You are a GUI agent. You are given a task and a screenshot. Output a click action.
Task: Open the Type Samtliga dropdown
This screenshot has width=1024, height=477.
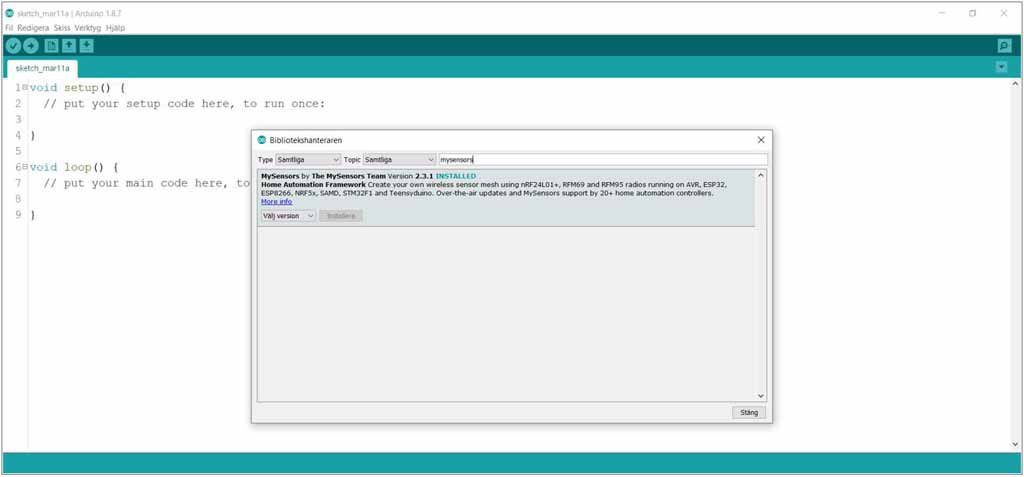pyautogui.click(x=308, y=159)
